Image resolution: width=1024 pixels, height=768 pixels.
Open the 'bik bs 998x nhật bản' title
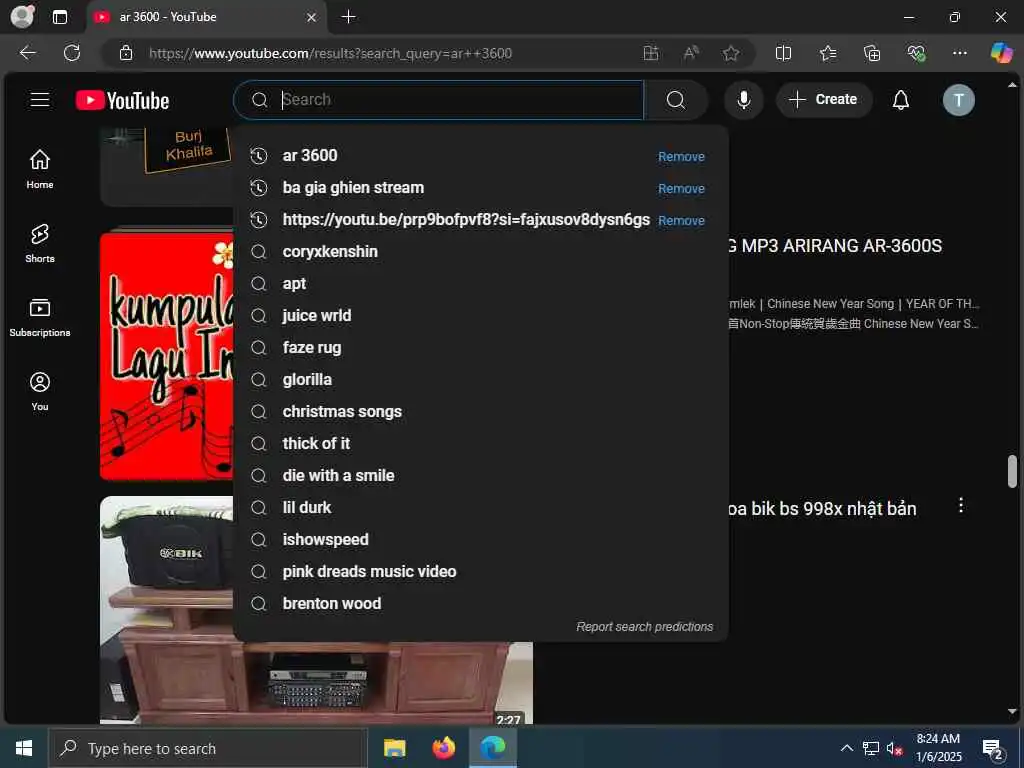[x=822, y=509]
